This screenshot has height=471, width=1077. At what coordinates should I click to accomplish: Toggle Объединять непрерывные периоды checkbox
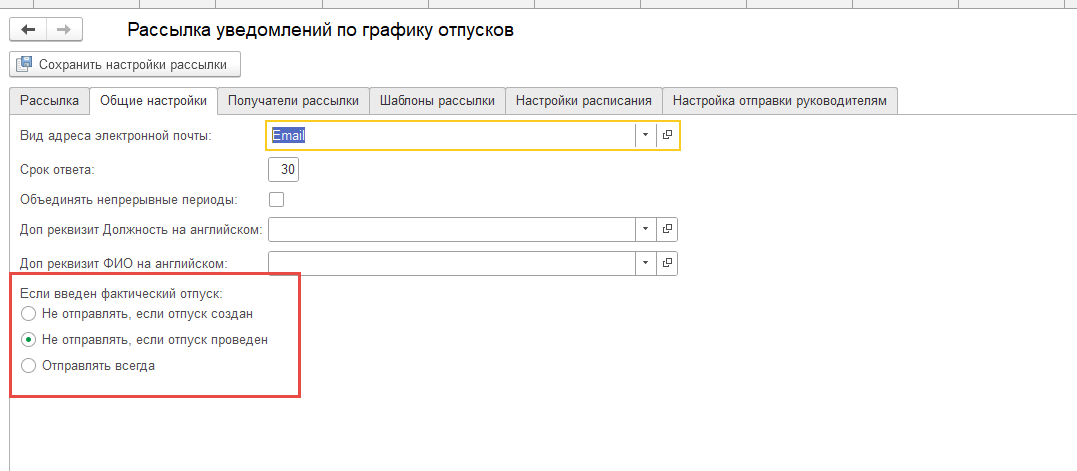point(277,200)
